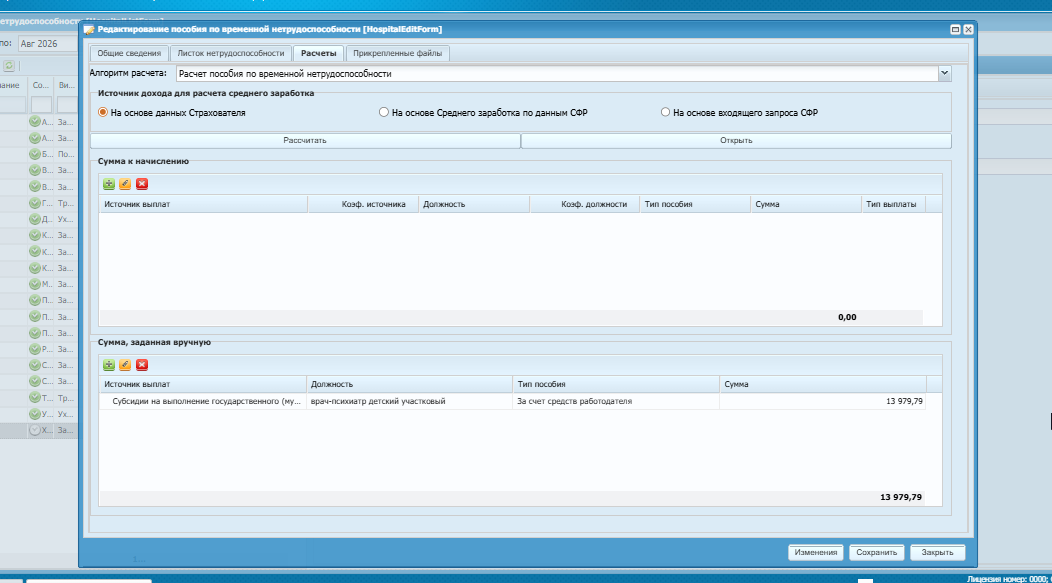Add a row in Сумма к начислению
Screen dimensions: 1052x583
tap(109, 184)
